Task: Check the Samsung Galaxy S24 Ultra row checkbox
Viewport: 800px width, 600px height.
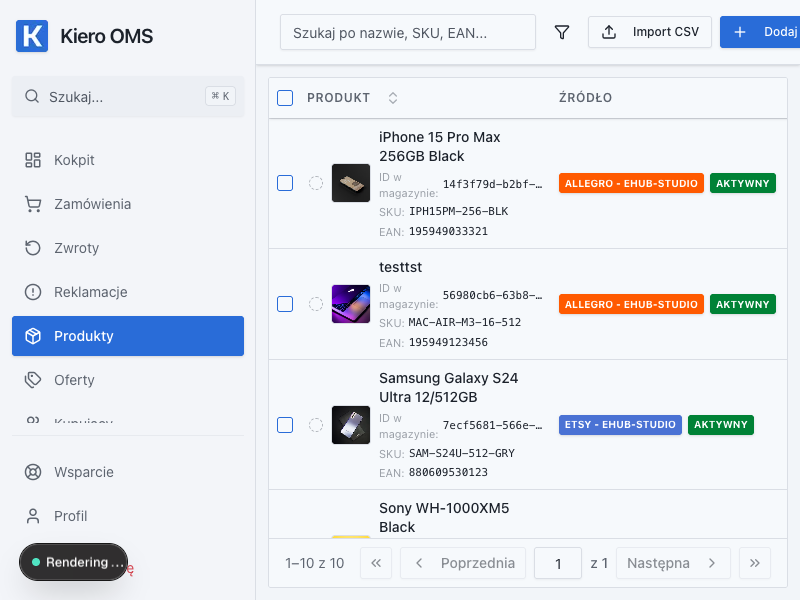Action: tap(285, 425)
